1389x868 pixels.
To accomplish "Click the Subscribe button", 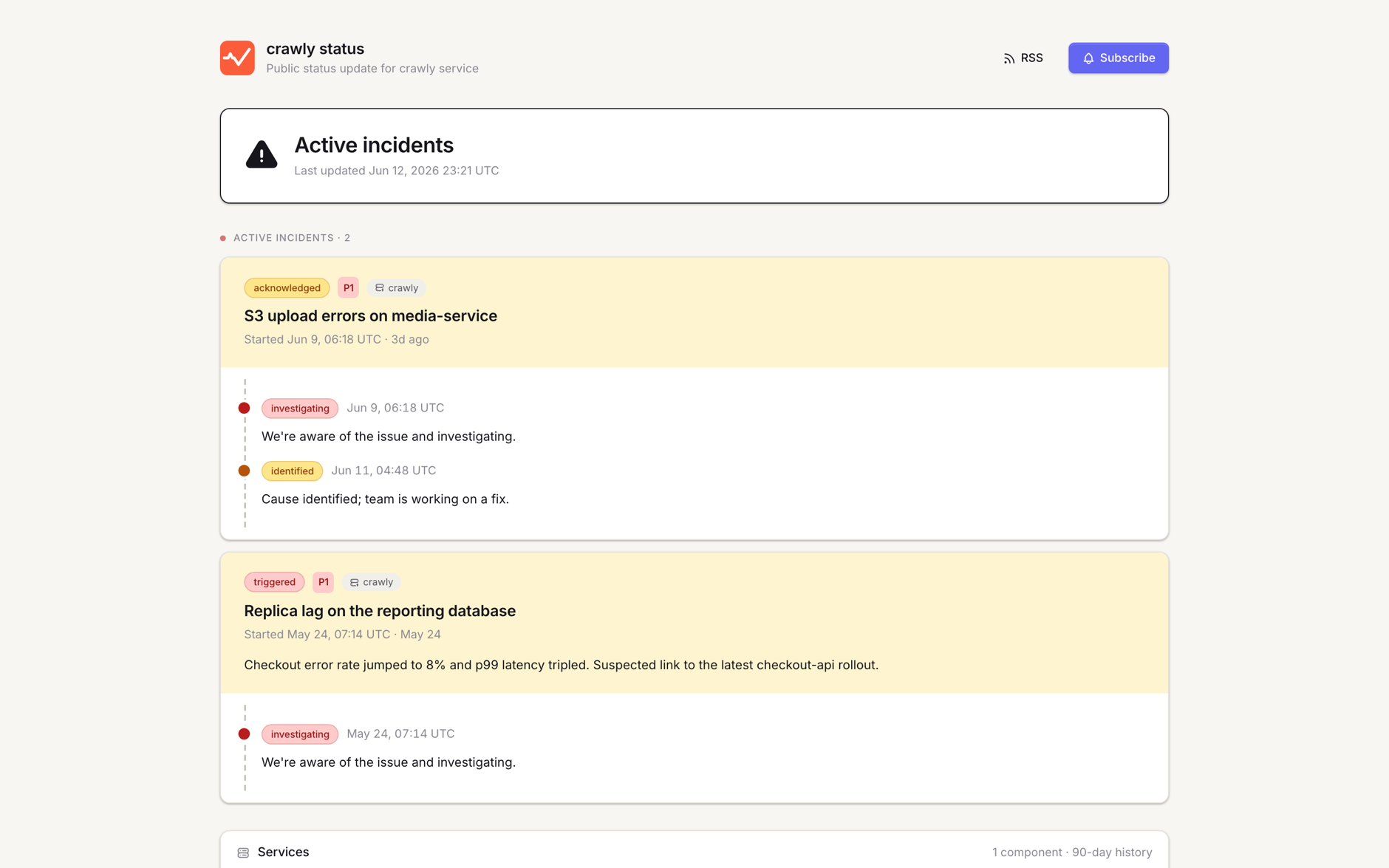I will [x=1118, y=58].
